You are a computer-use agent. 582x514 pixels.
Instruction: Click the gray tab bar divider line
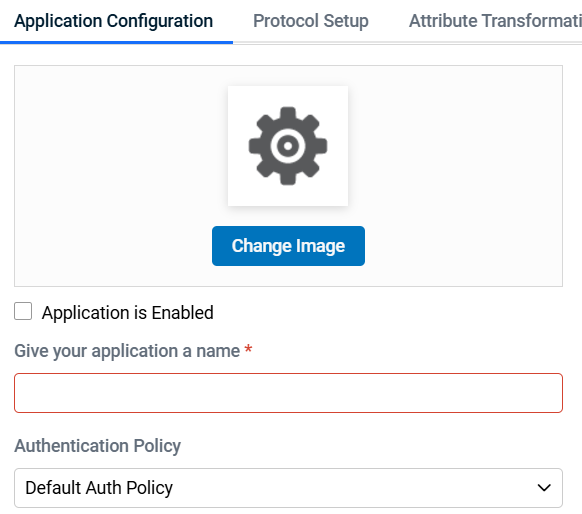[x=407, y=43]
